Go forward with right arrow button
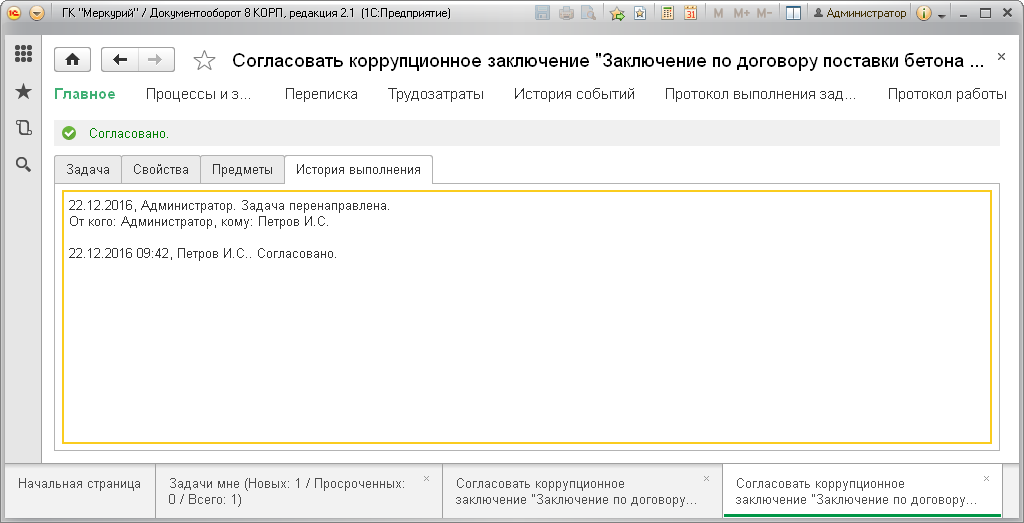 coord(156,59)
